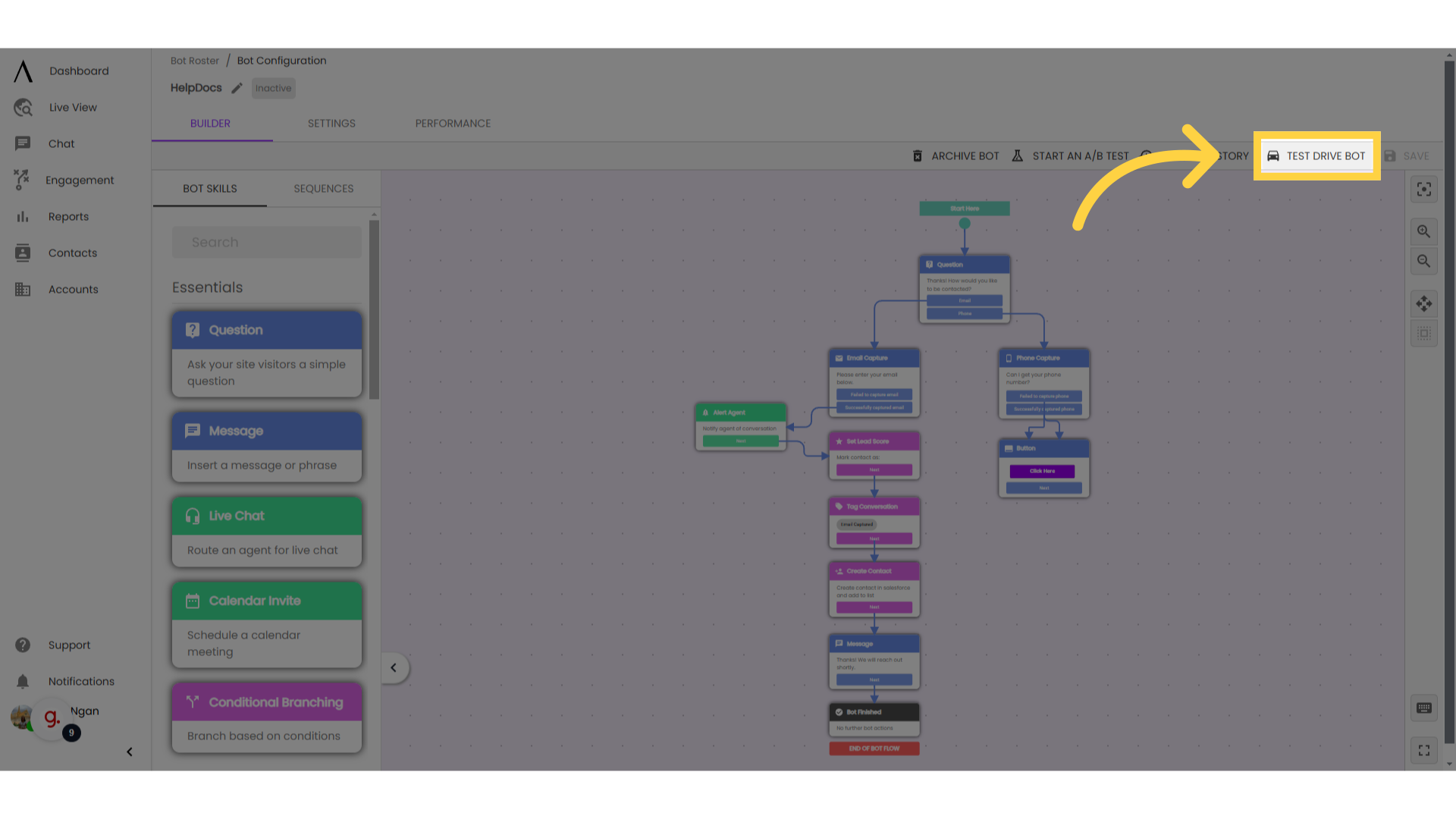Image resolution: width=1456 pixels, height=819 pixels.
Task: Go to Bot Roster breadcrumb
Action: (195, 61)
